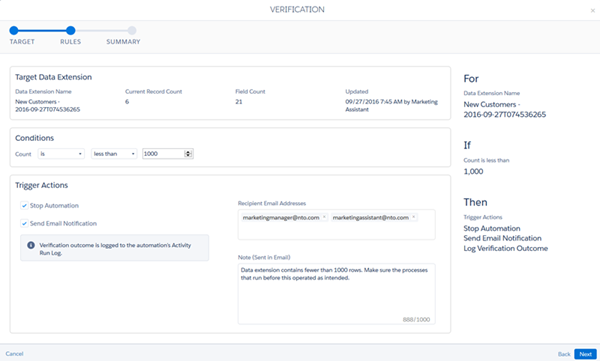Click the Cancel link
Viewport: 600px width, 361px height.
(15, 354)
